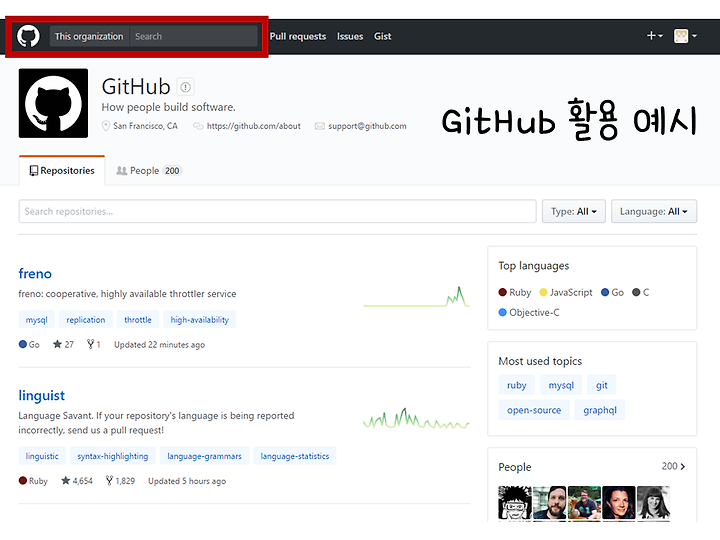Image resolution: width=720 pixels, height=540 pixels.
Task: Click the support@github.com email link
Action: click(367, 126)
